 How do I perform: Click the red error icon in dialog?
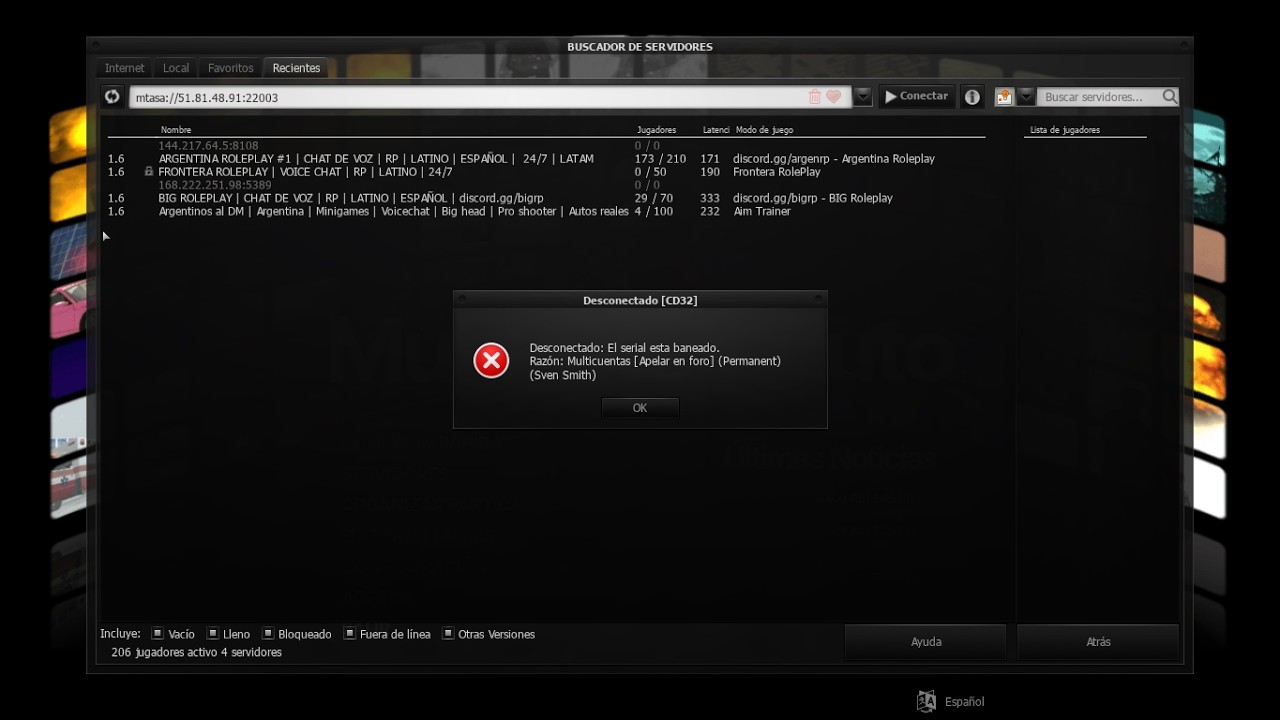click(x=491, y=361)
